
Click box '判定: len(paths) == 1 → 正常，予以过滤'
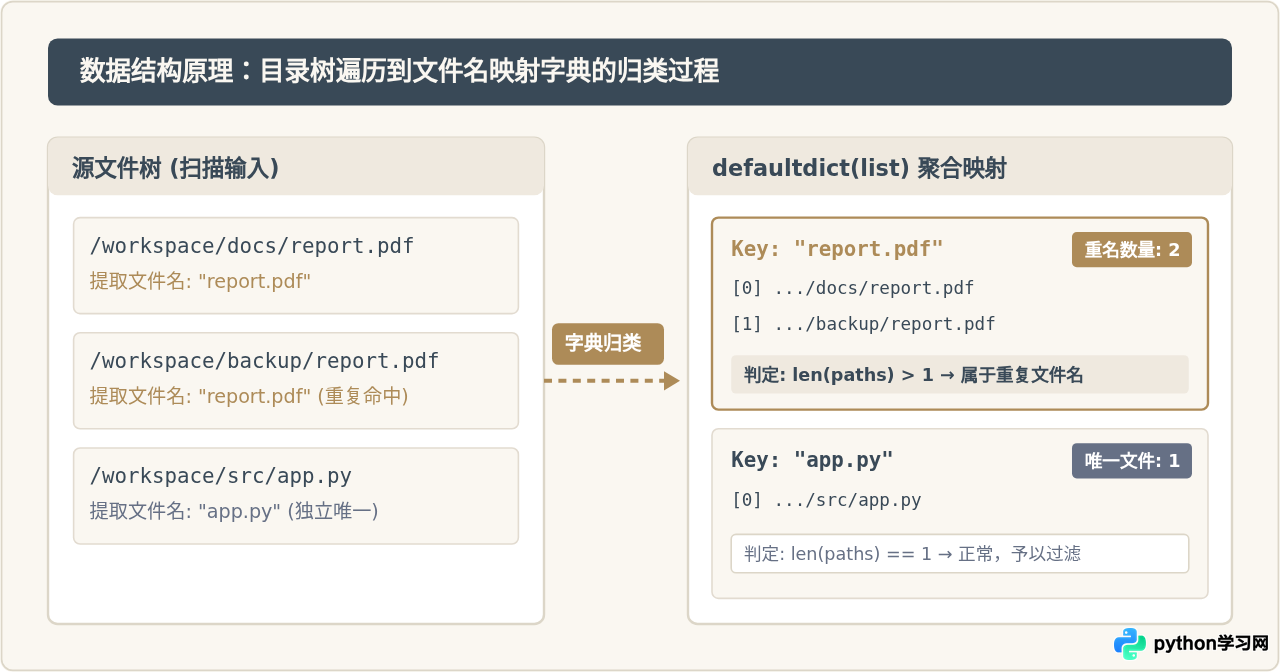pos(960,554)
